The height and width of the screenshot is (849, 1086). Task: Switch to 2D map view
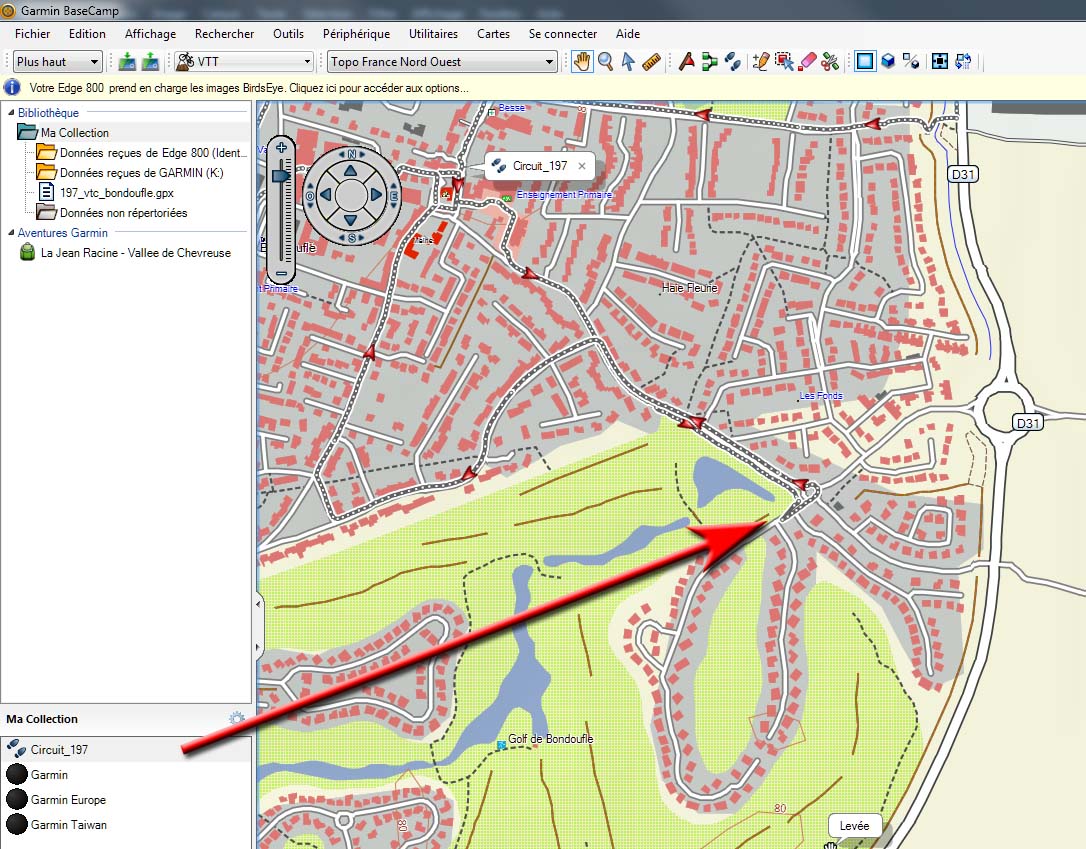[864, 62]
